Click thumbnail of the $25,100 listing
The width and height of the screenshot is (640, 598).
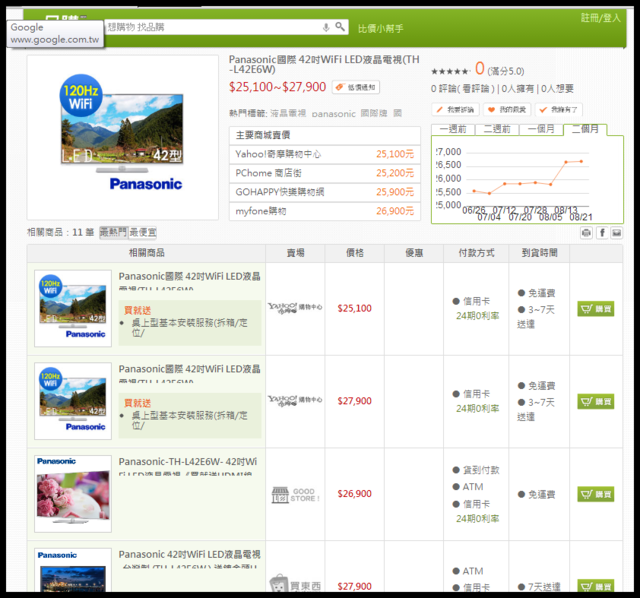pyautogui.click(x=73, y=309)
